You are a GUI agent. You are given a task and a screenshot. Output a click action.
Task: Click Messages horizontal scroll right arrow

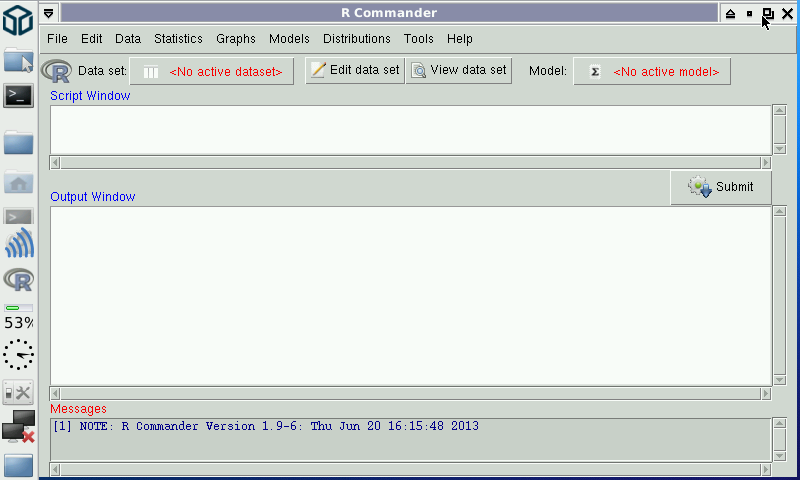(765, 469)
